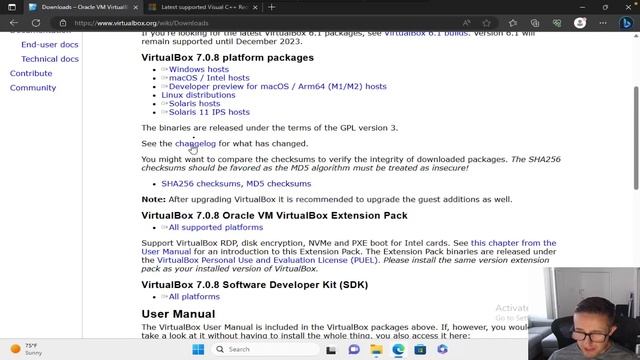Open the Linux distributions link

pos(198,95)
